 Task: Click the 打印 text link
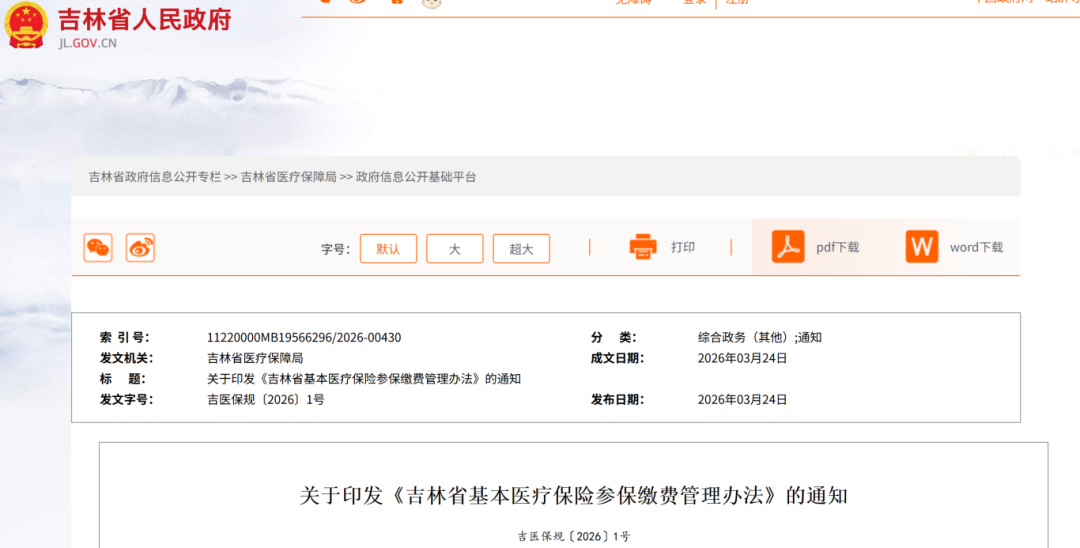[683, 247]
